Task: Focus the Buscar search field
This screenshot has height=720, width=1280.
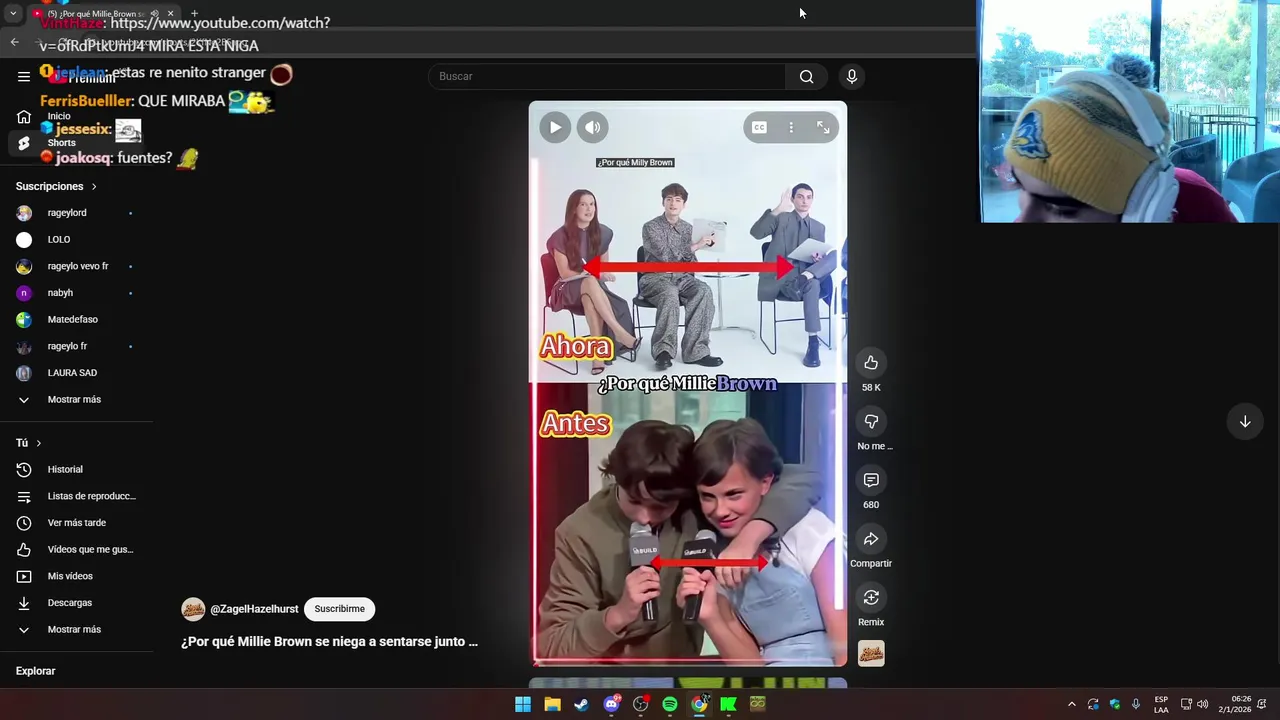Action: click(x=607, y=76)
